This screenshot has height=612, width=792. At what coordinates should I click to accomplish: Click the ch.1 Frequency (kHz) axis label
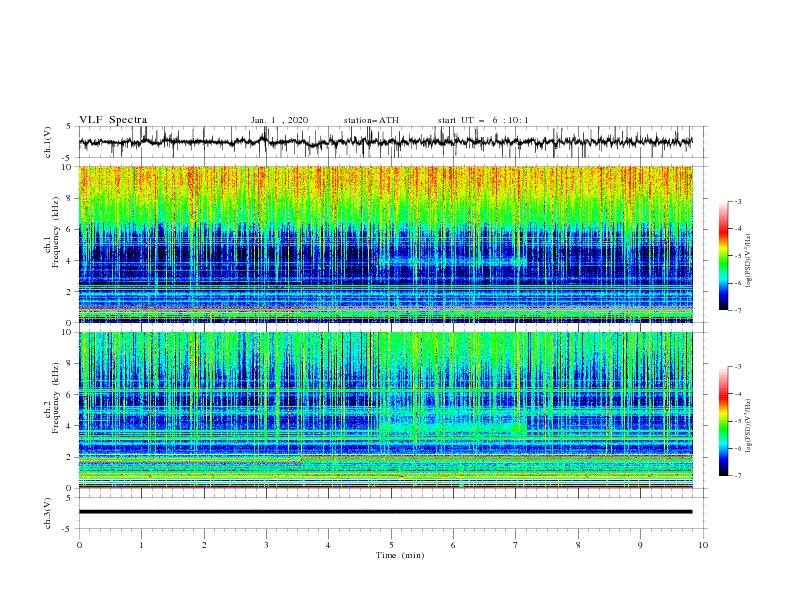[x=52, y=230]
